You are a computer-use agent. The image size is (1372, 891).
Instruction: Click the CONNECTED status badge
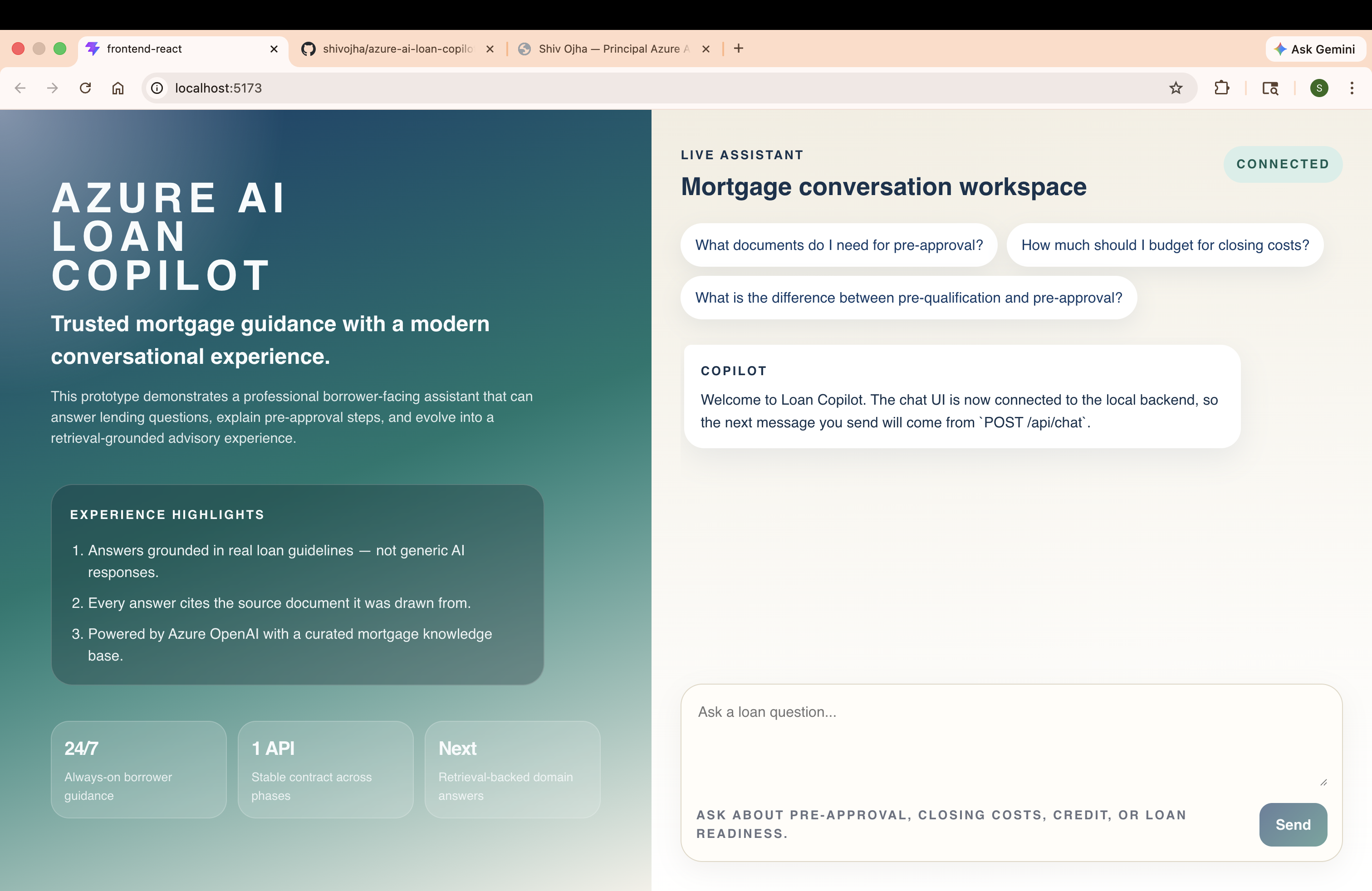(x=1283, y=164)
